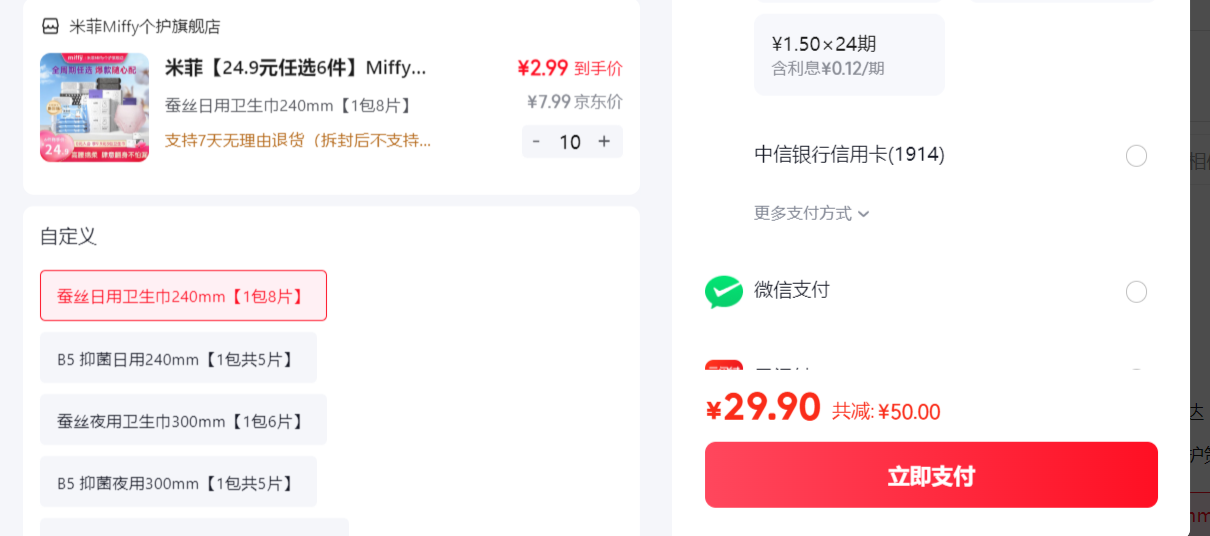1210x536 pixels.
Task: Click the green WeChat Pay icon
Action: [x=724, y=291]
